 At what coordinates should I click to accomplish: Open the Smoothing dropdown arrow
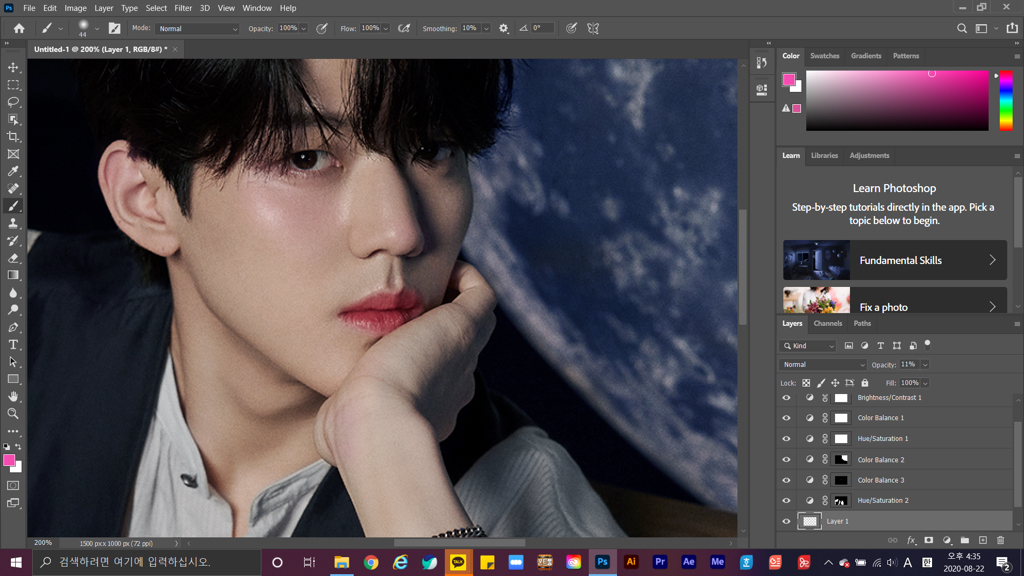point(486,29)
